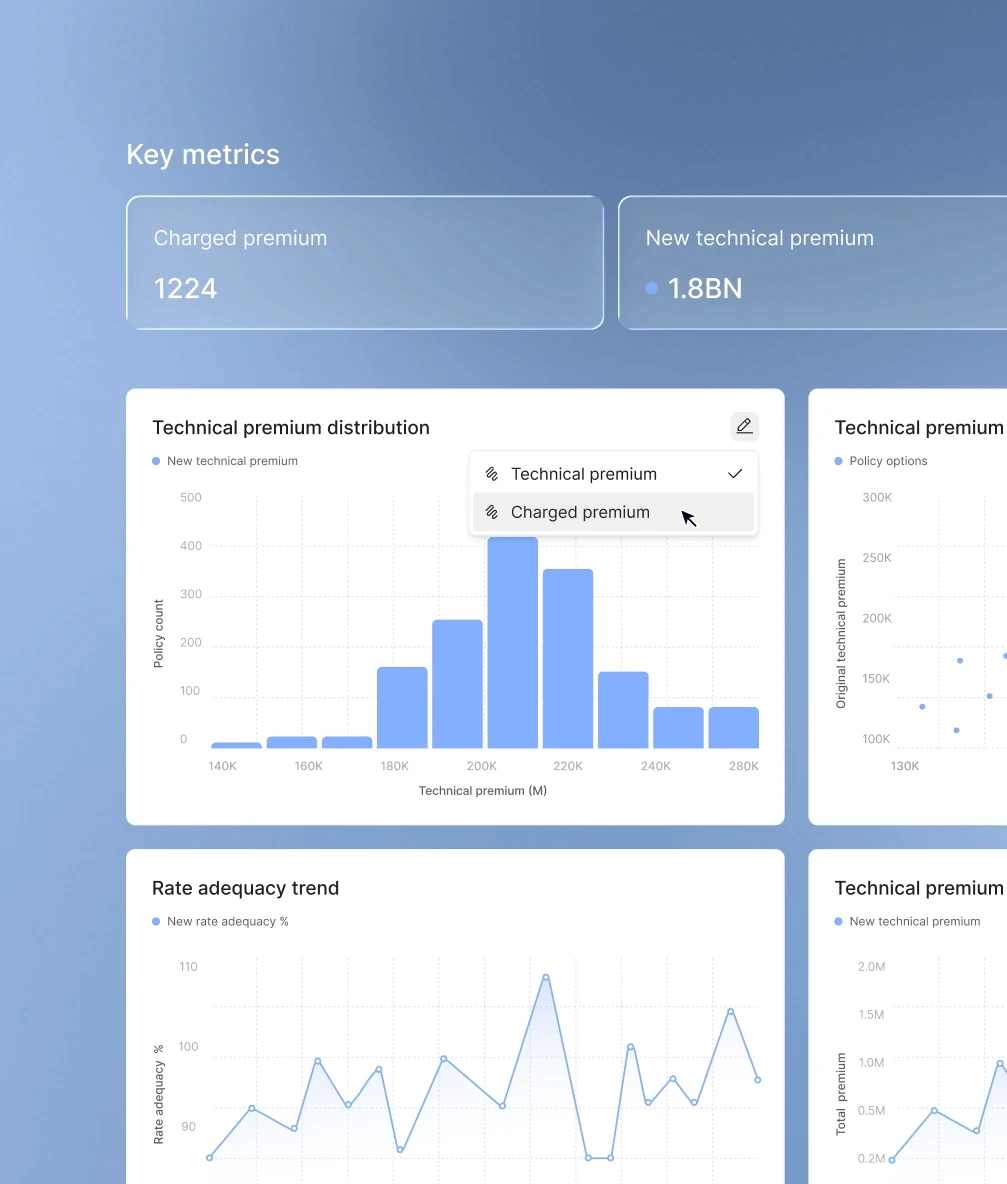Click the 1224 charged premium value
Viewport: 1007px width, 1184px height.
[x=185, y=288]
